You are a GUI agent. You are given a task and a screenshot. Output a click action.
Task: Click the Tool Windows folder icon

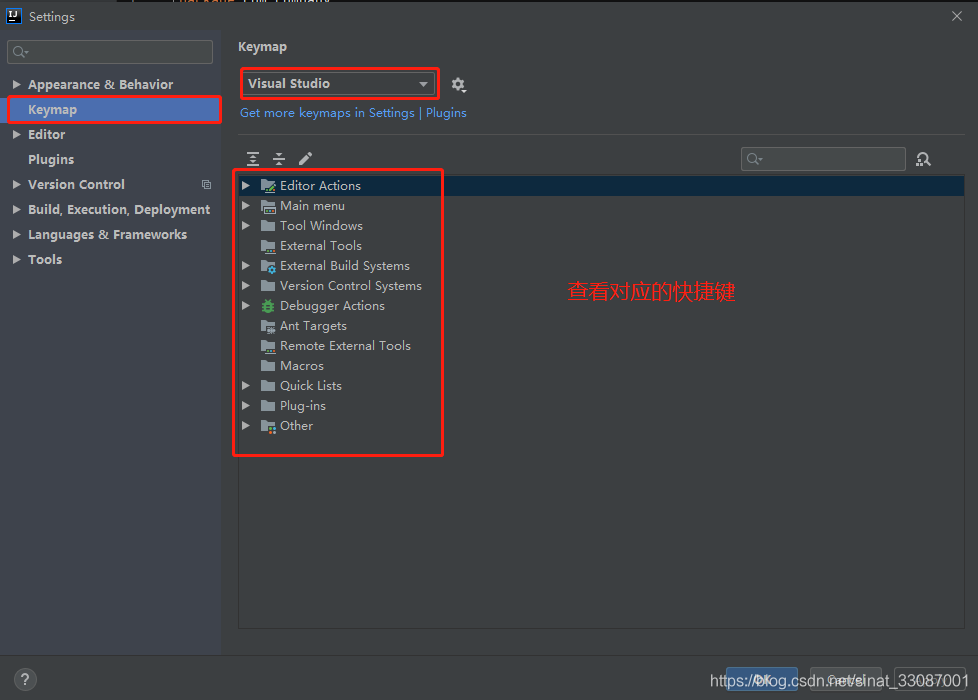268,226
